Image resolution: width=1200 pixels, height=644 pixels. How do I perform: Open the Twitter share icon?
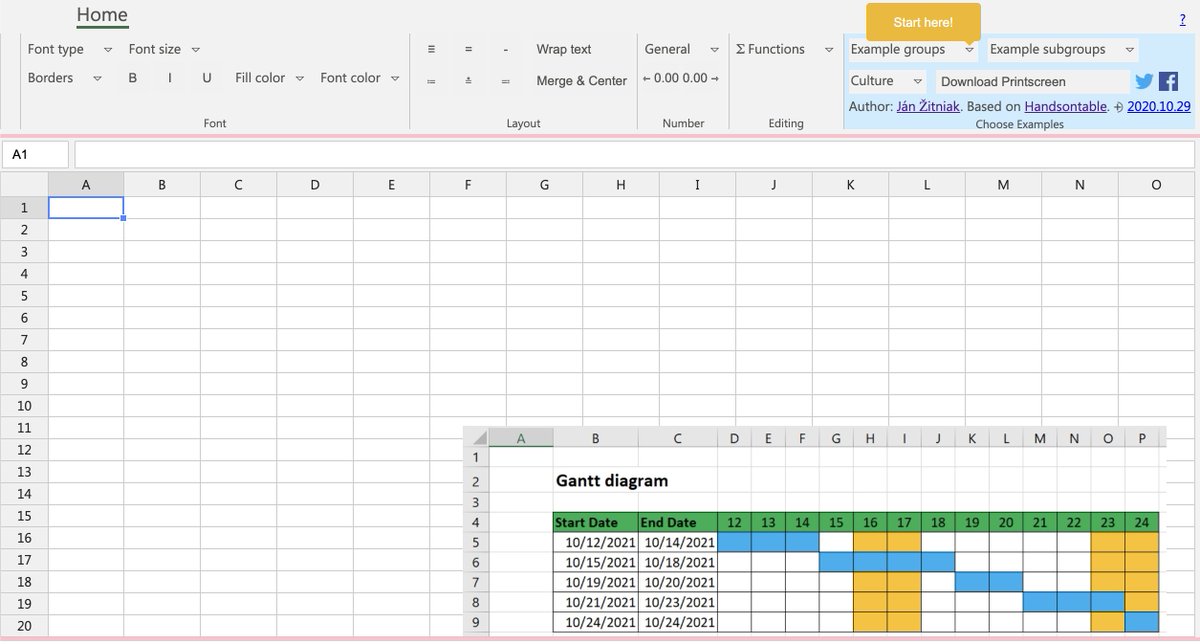[1143, 81]
